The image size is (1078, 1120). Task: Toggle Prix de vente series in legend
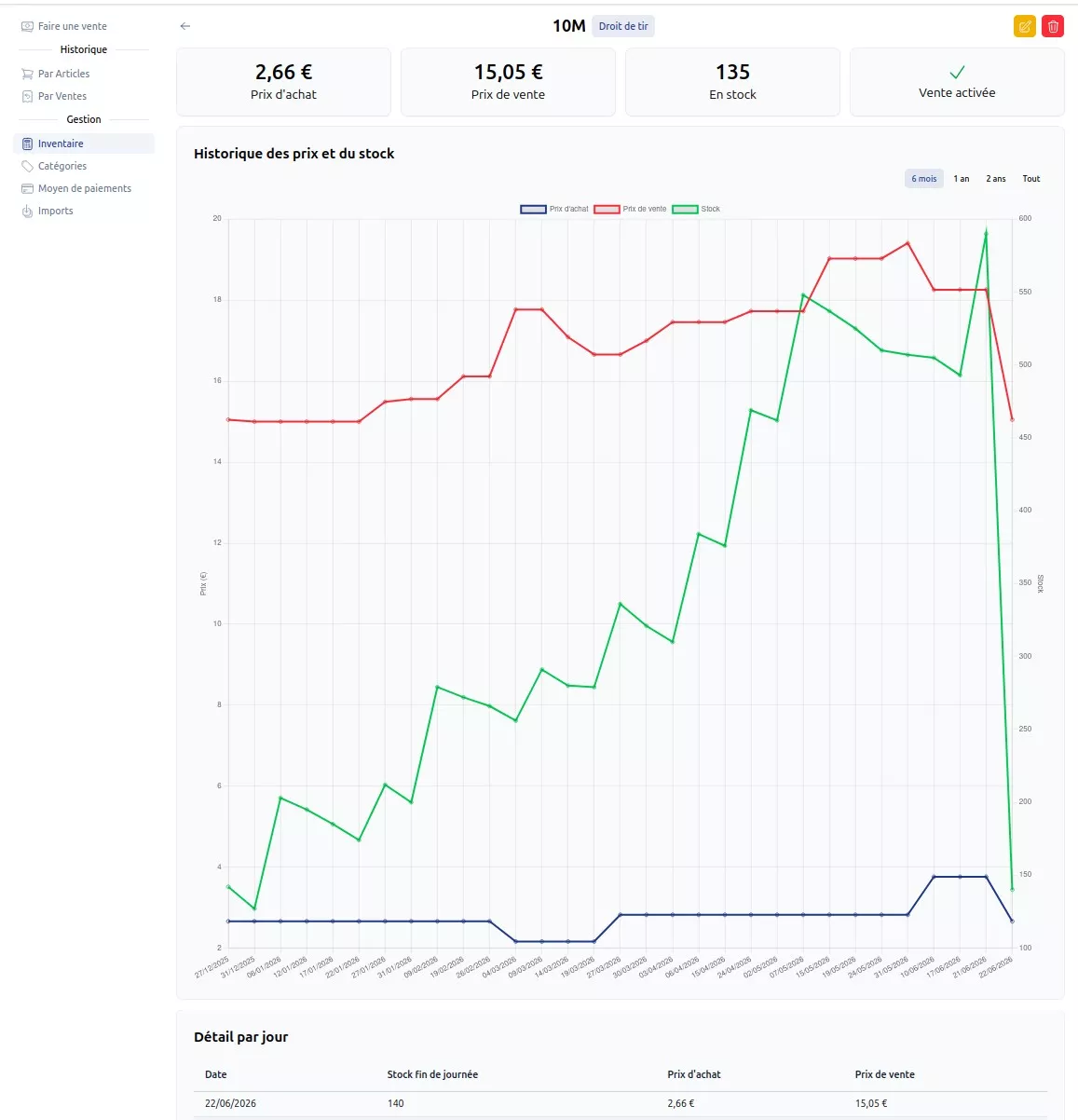click(x=631, y=209)
